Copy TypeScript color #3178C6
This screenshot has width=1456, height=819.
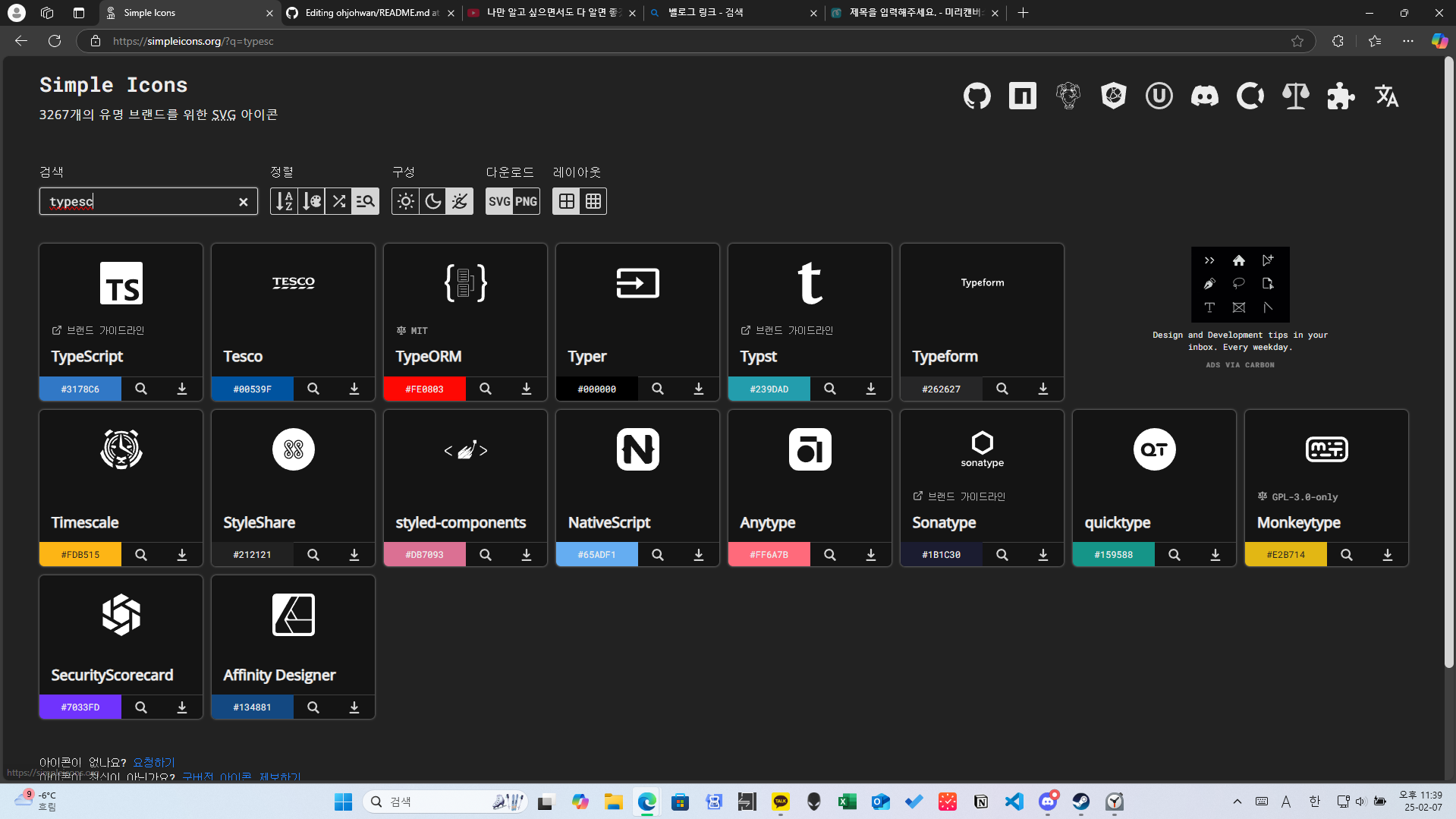coord(80,389)
